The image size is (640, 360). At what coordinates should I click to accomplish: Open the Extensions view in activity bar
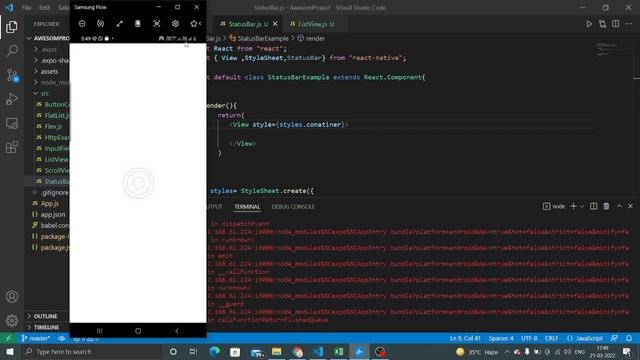click(12, 147)
